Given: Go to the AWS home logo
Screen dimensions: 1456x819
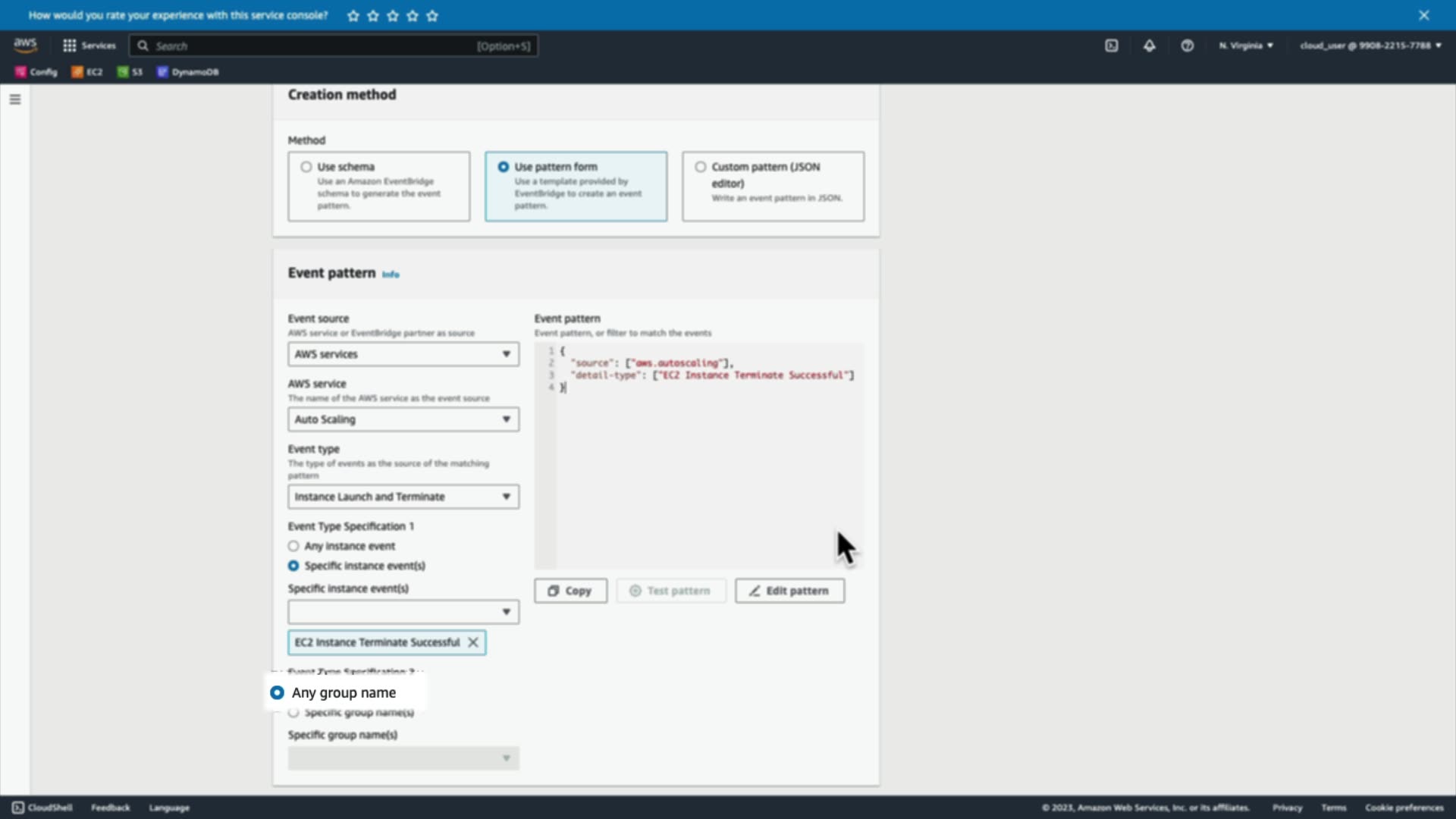Looking at the screenshot, I should (x=25, y=45).
